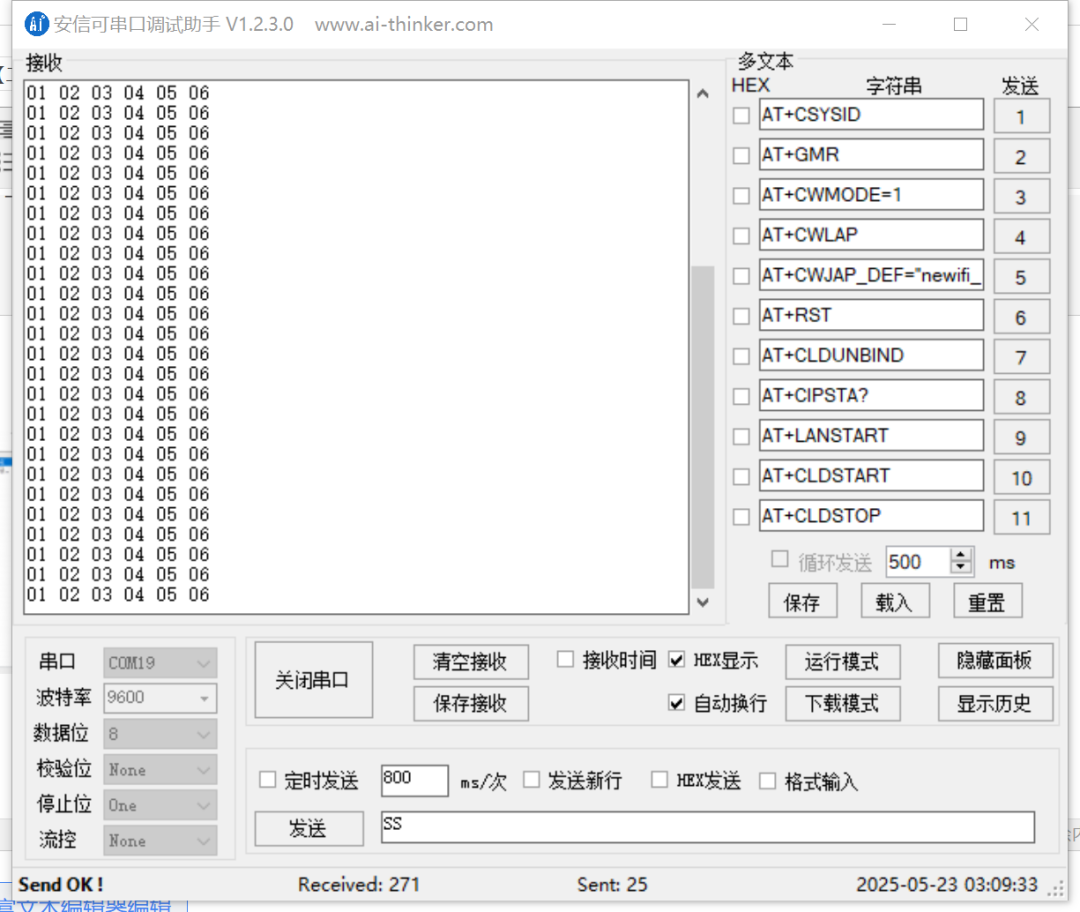1080x912 pixels.
Task: Tick HEX checkbox for AT+GMR row
Action: pyautogui.click(x=741, y=156)
